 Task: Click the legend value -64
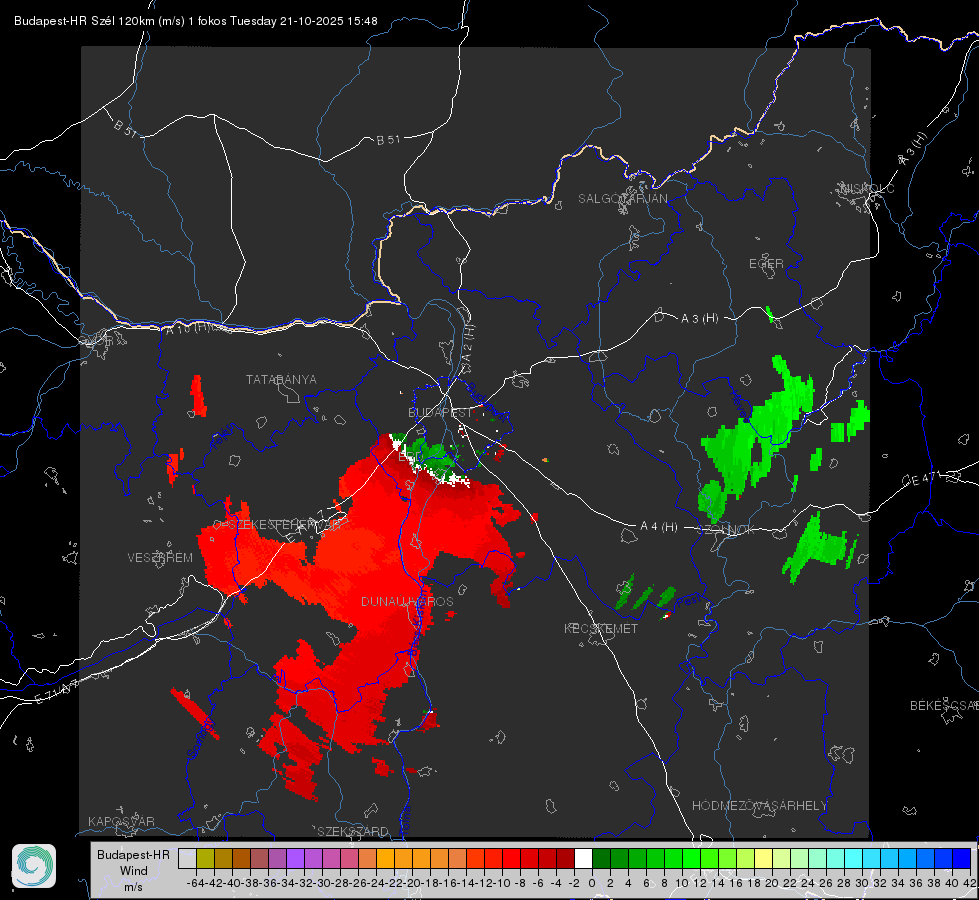(x=196, y=883)
